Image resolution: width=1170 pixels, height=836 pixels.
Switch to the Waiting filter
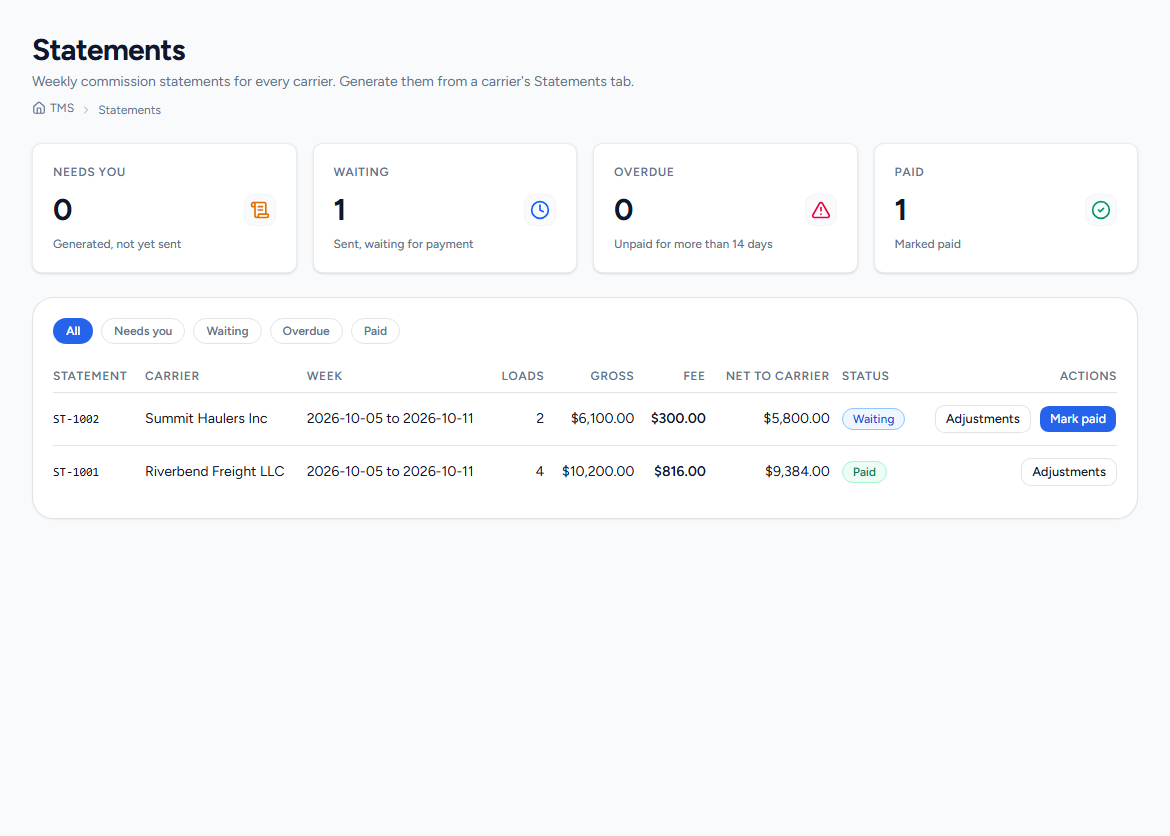pyautogui.click(x=228, y=331)
